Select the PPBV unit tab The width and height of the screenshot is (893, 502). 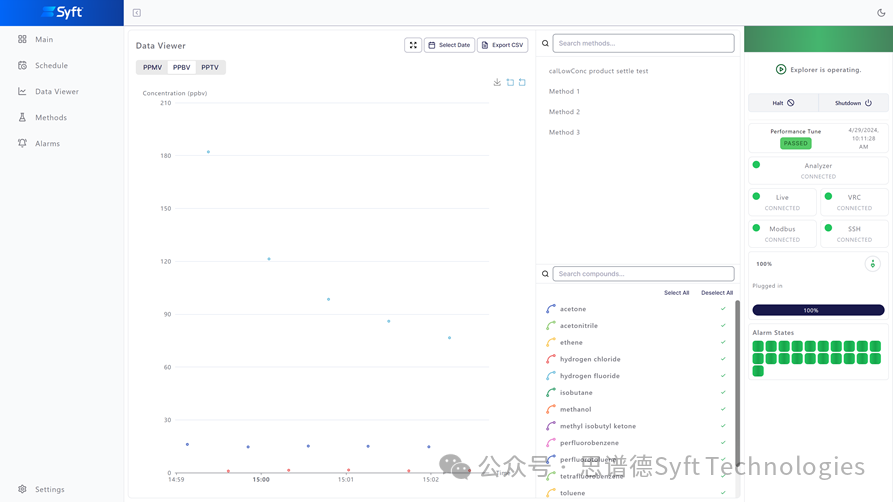click(182, 67)
